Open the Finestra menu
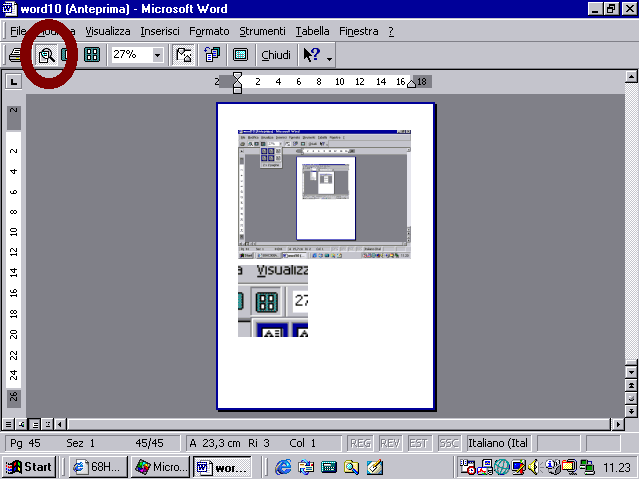 pyautogui.click(x=359, y=31)
